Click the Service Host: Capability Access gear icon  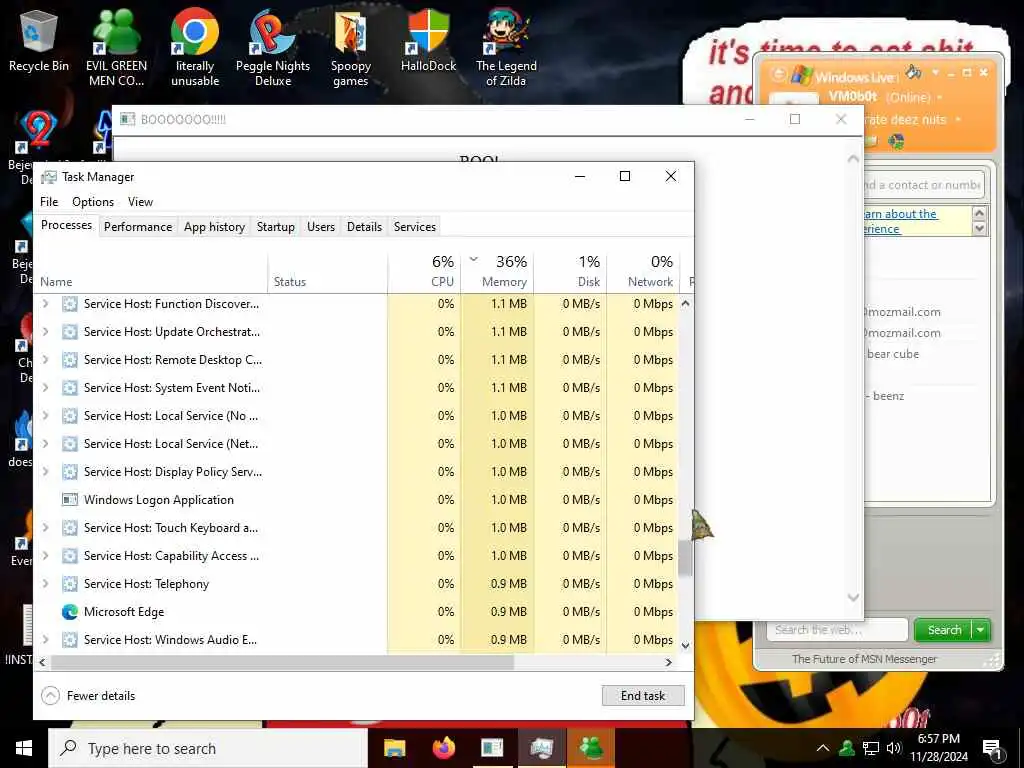pyautogui.click(x=70, y=556)
